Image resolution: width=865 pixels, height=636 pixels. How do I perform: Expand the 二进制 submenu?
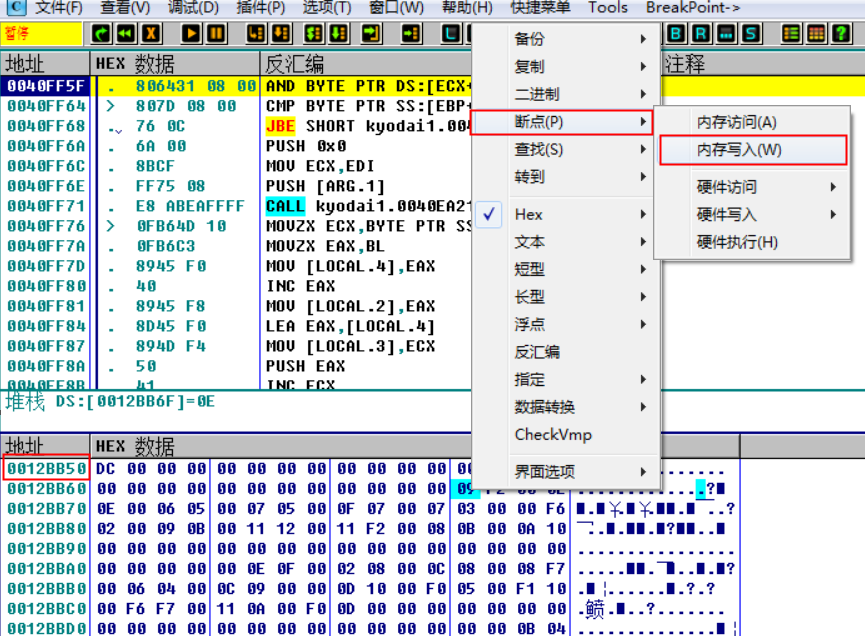click(x=565, y=94)
